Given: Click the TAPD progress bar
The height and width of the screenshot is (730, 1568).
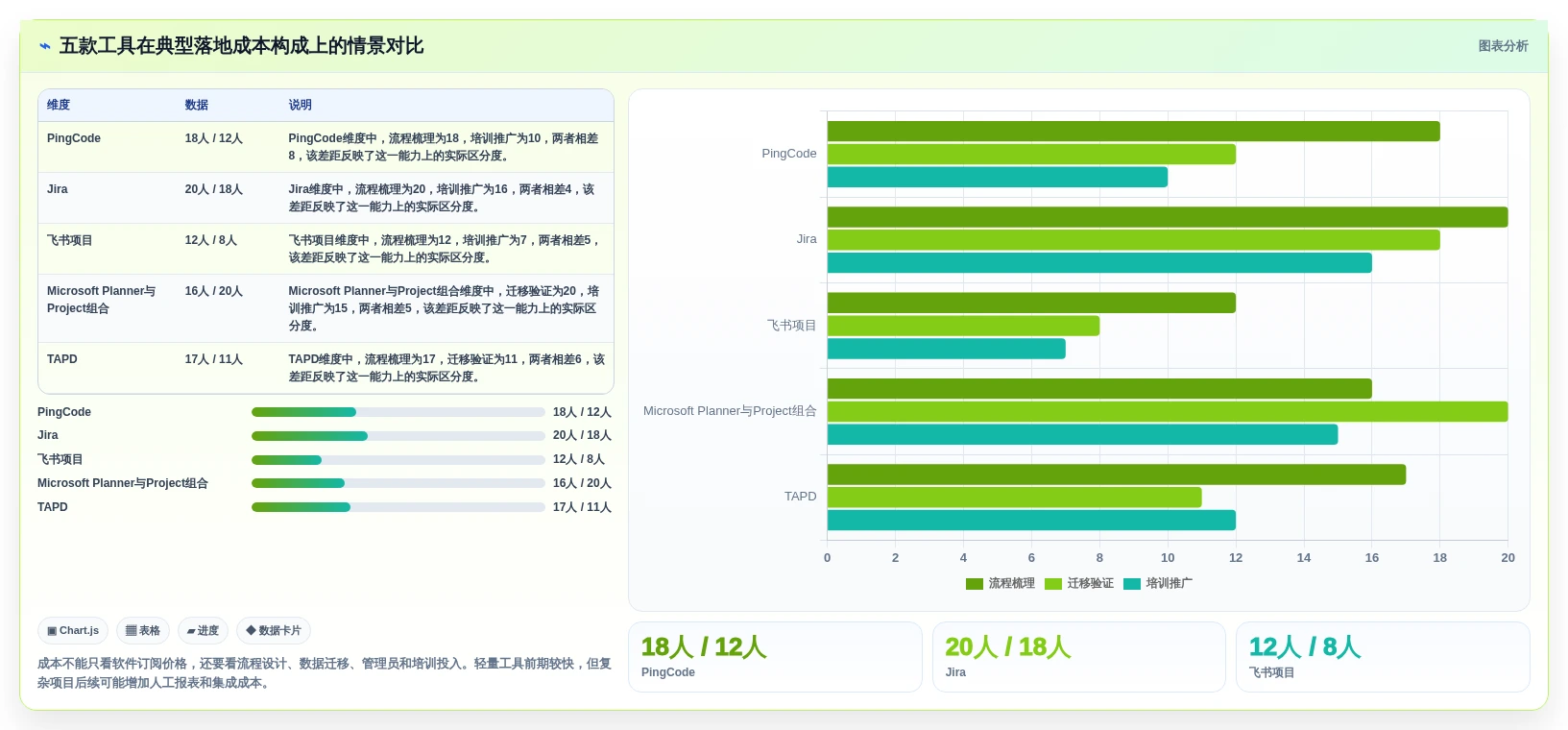Looking at the screenshot, I should [398, 507].
